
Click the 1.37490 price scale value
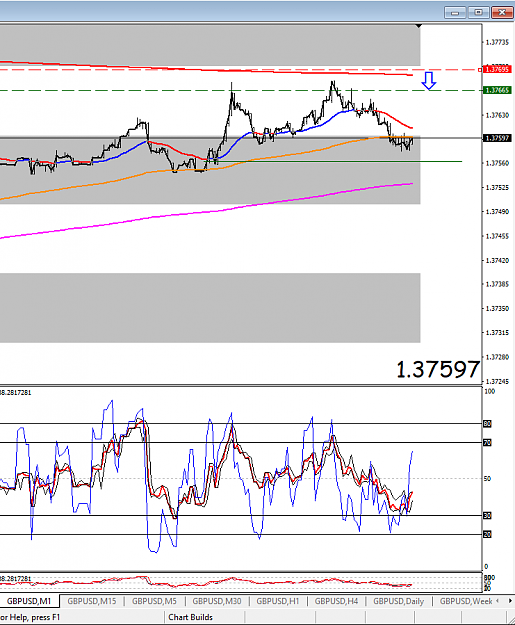point(497,212)
